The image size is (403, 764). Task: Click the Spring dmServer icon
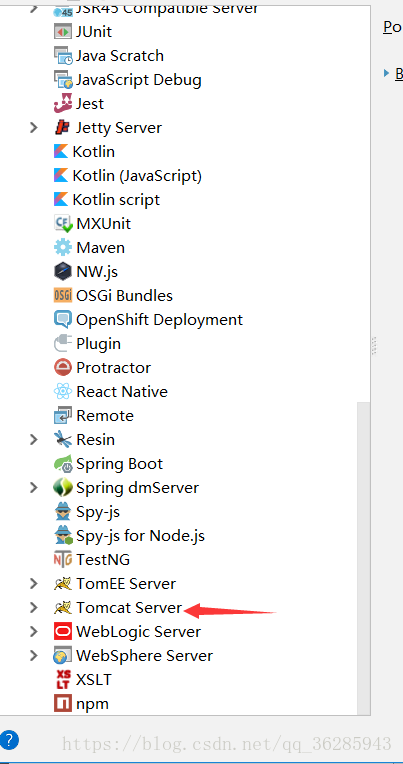pyautogui.click(x=63, y=488)
